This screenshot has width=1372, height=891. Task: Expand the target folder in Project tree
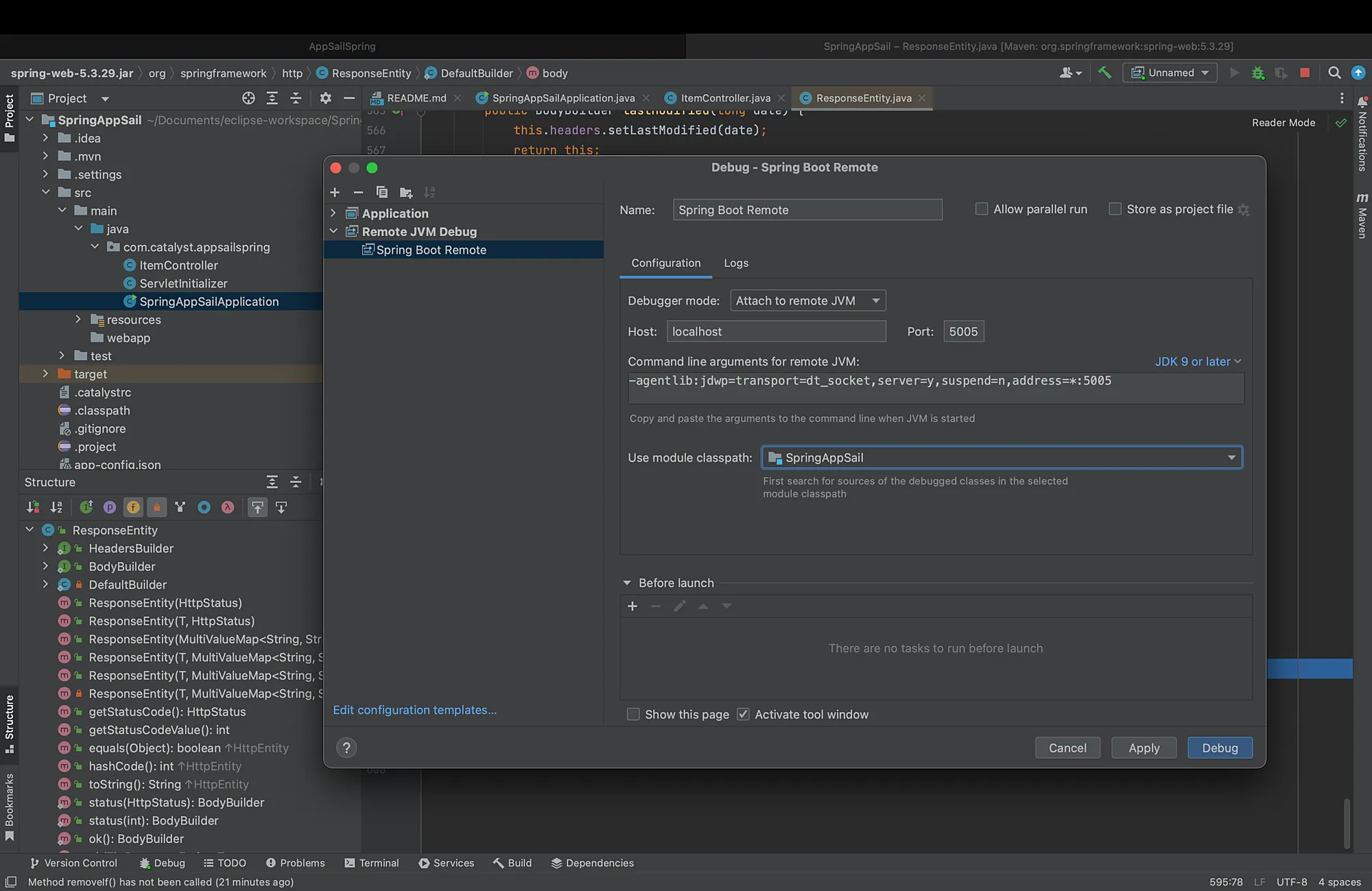[x=45, y=374]
